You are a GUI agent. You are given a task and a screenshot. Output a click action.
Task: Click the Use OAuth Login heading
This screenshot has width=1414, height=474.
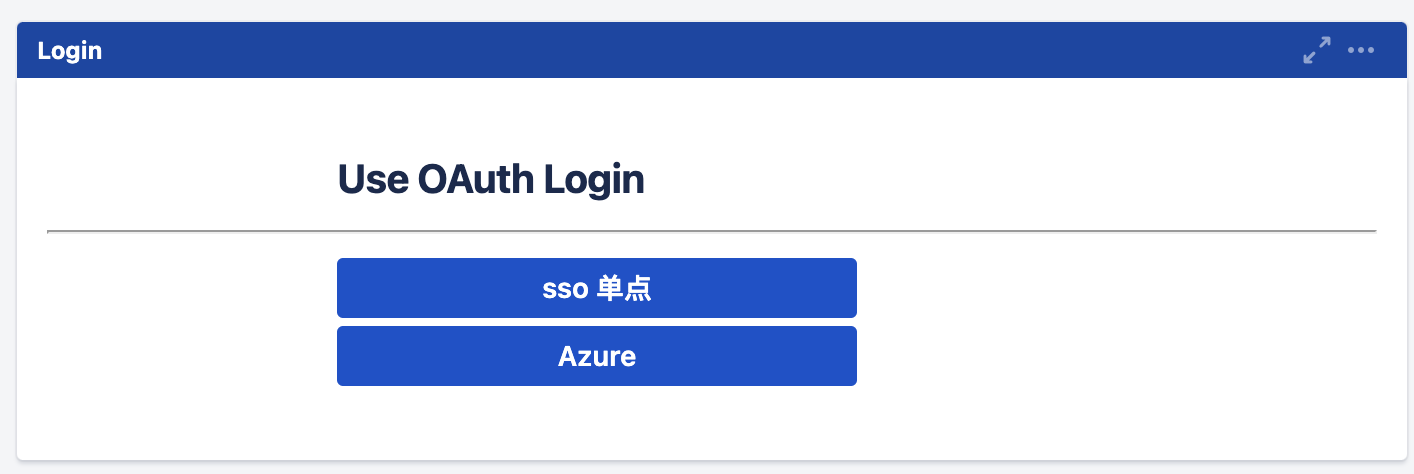490,180
